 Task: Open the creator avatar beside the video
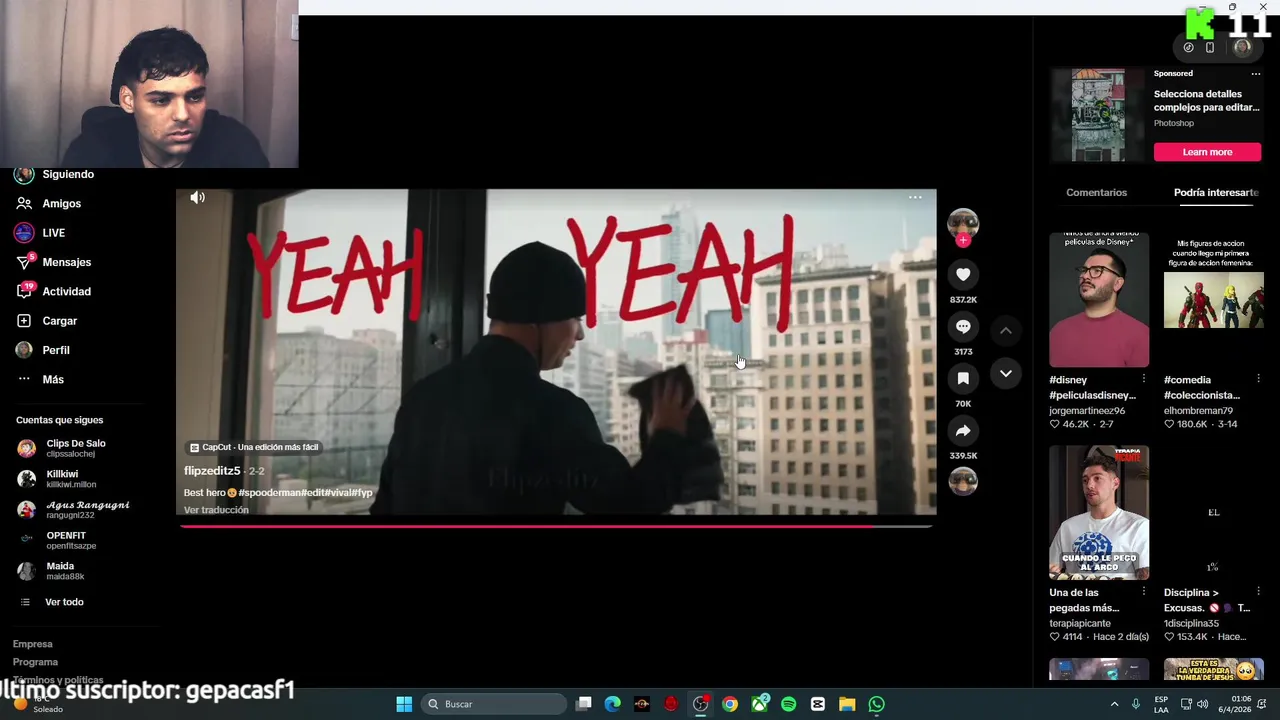point(963,222)
